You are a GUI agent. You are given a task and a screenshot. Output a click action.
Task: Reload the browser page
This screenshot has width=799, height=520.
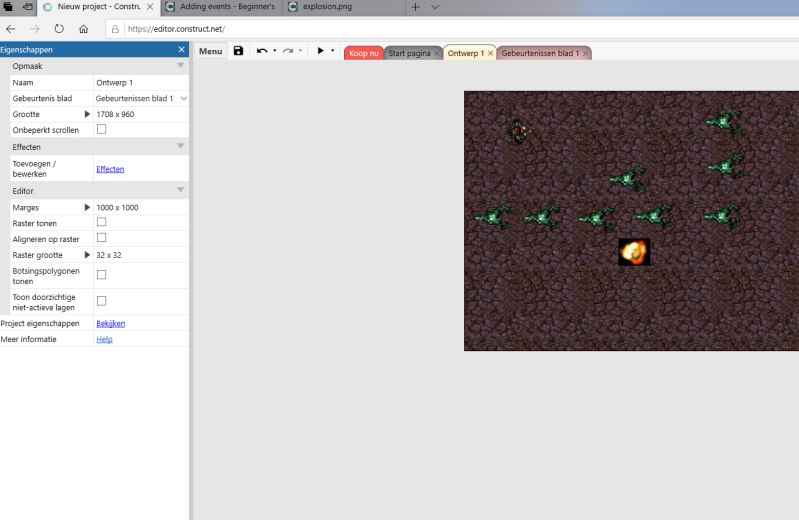pyautogui.click(x=59, y=29)
